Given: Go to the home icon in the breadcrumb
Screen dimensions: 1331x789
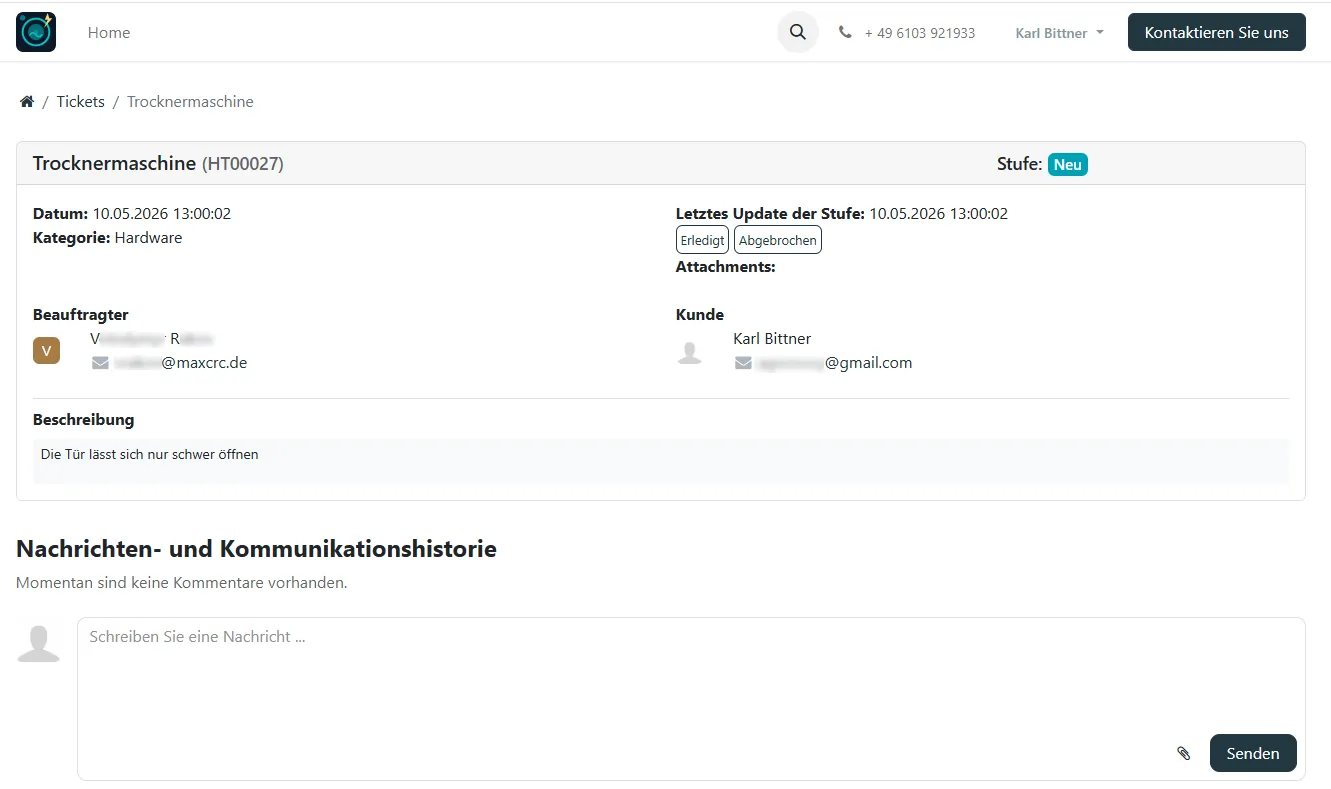Looking at the screenshot, I should 27,102.
